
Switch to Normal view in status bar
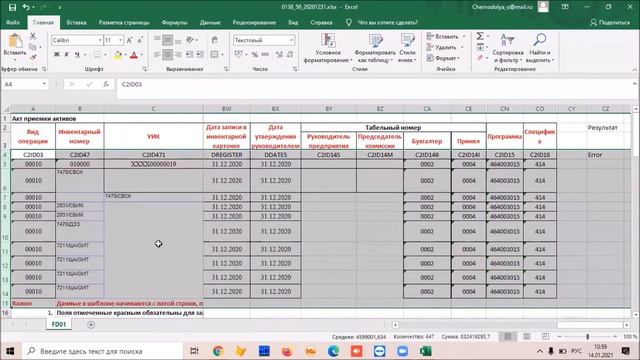pyautogui.click(x=508, y=336)
